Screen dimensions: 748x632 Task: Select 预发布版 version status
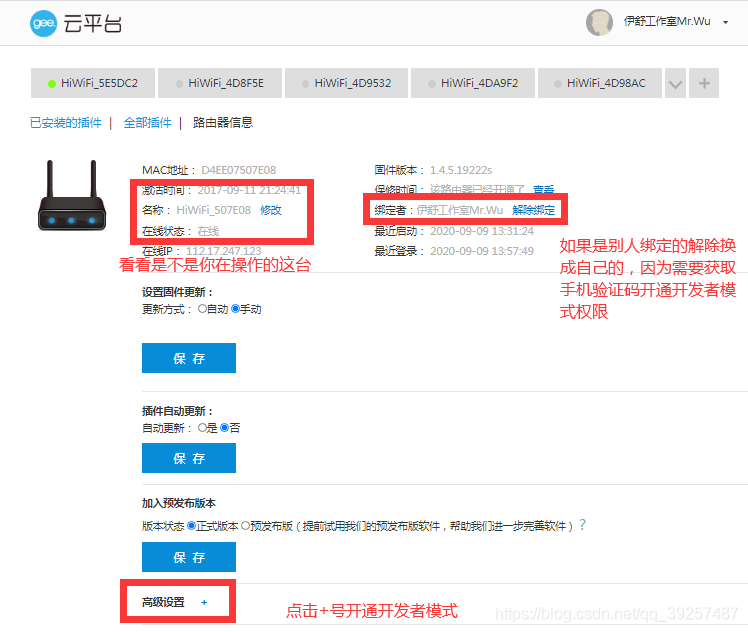(245, 526)
